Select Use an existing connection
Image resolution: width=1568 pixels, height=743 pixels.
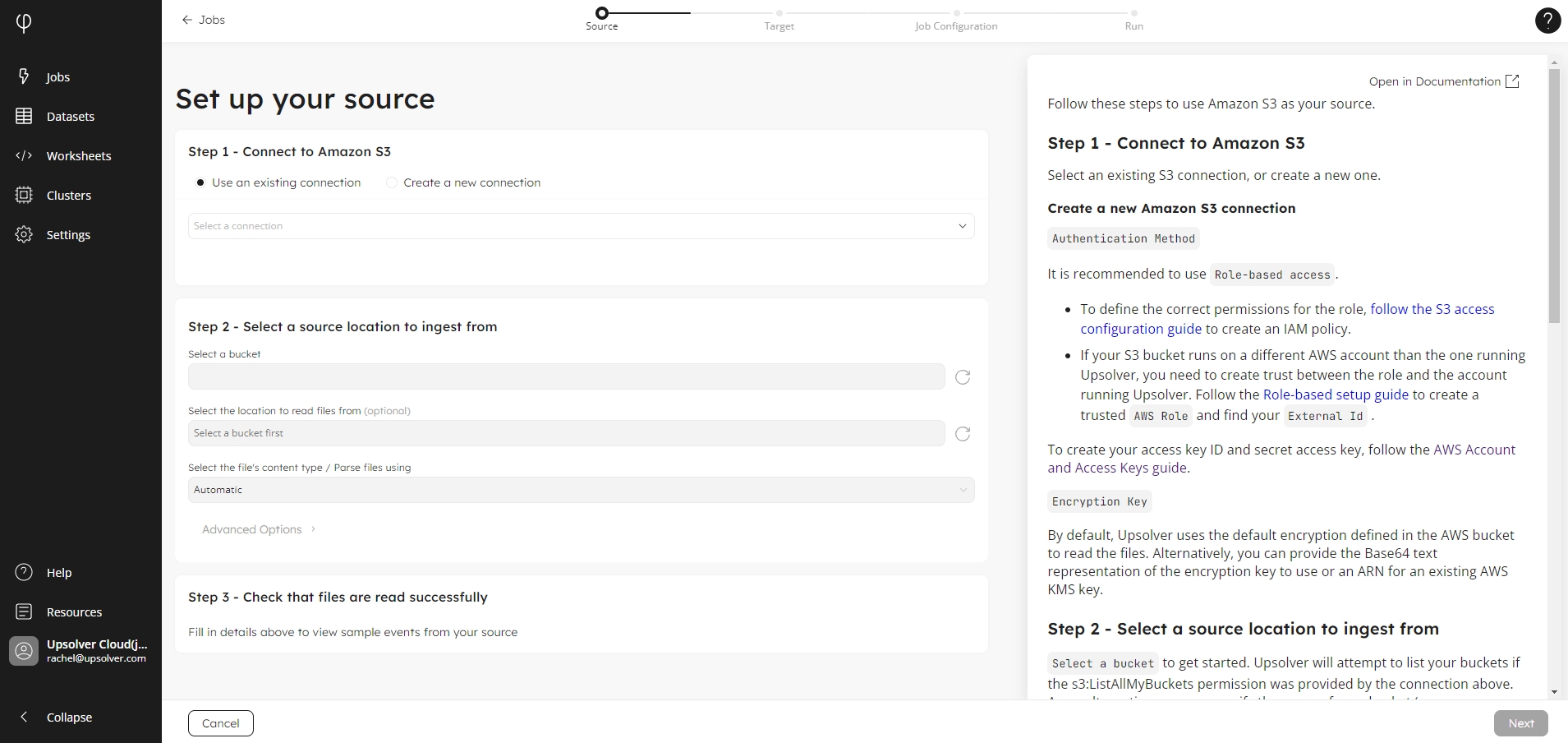tap(200, 182)
